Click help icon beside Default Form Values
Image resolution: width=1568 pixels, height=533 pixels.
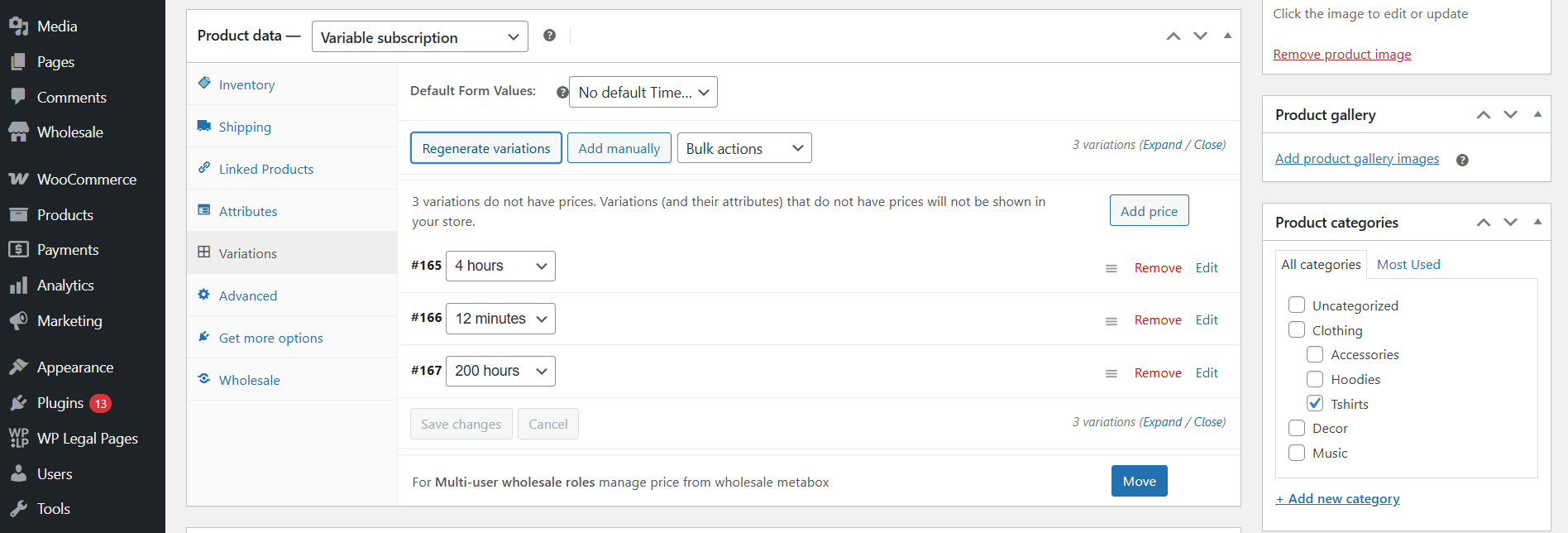tap(562, 93)
